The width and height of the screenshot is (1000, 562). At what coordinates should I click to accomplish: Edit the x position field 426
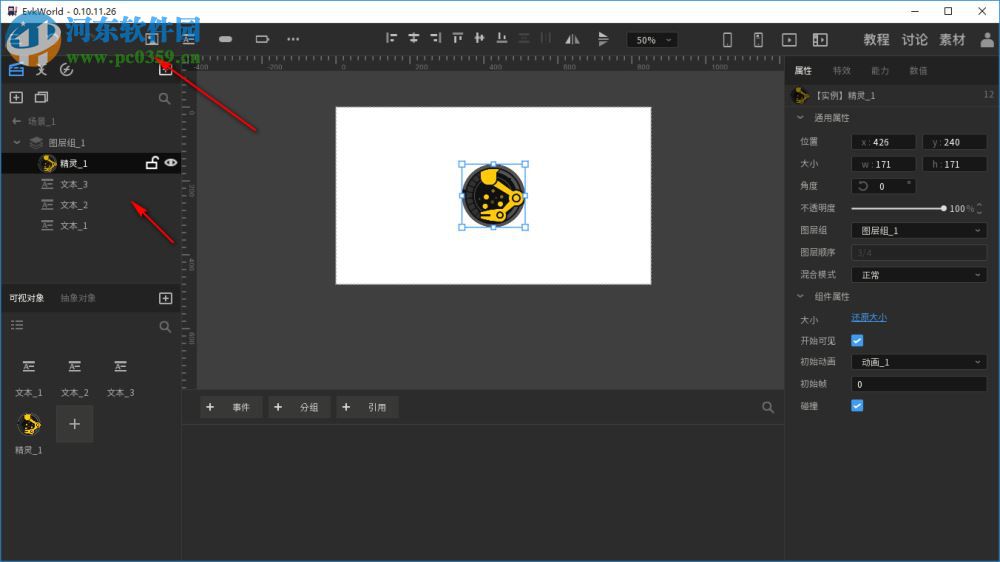[883, 142]
